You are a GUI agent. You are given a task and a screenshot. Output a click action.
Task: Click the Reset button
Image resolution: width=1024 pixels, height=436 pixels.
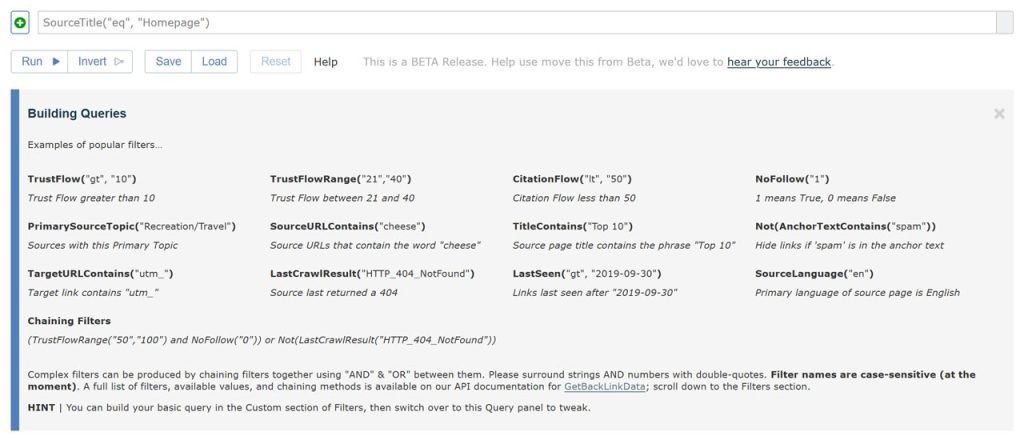coord(275,61)
